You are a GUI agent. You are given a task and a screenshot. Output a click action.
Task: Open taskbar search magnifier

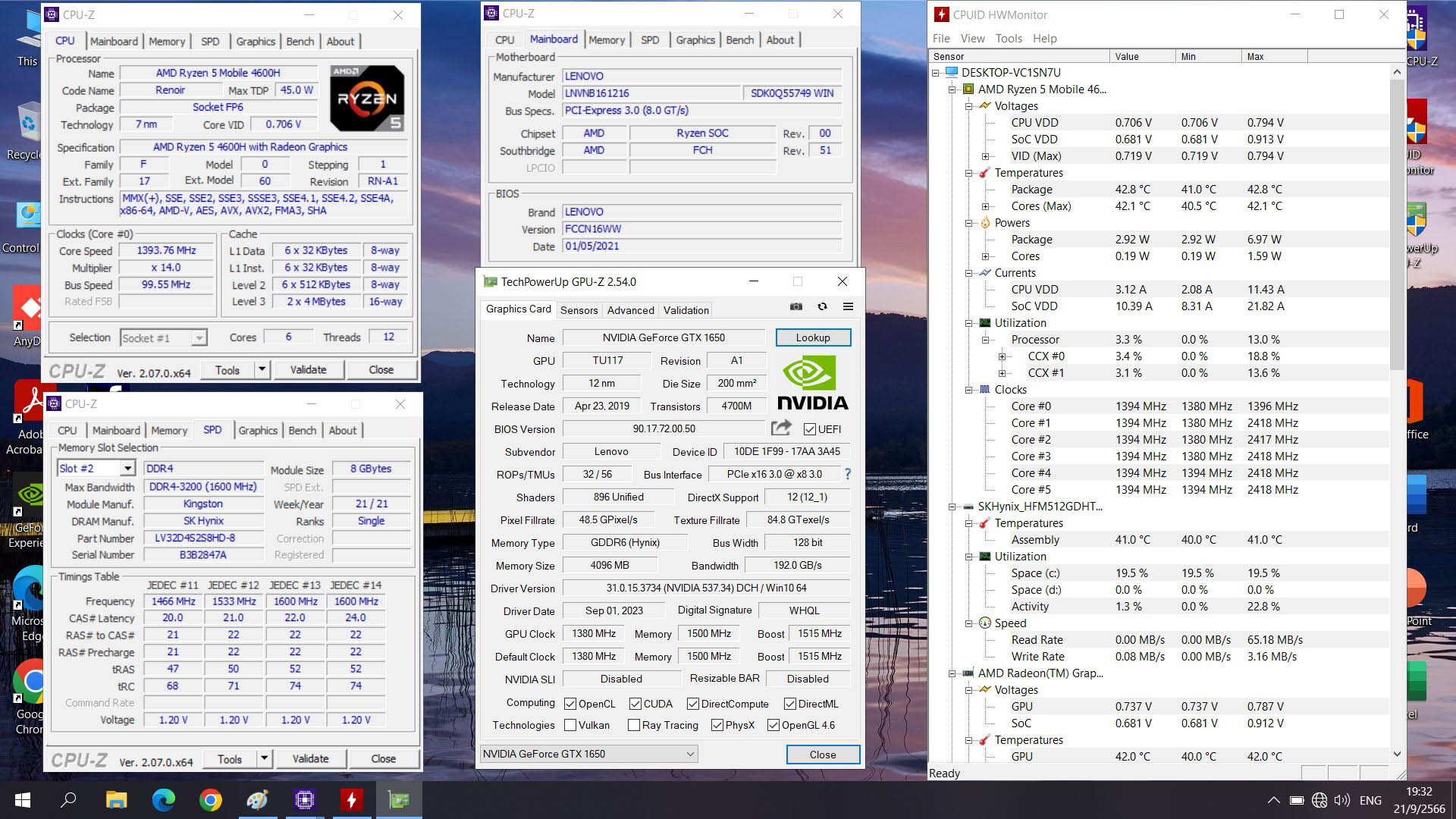69,800
